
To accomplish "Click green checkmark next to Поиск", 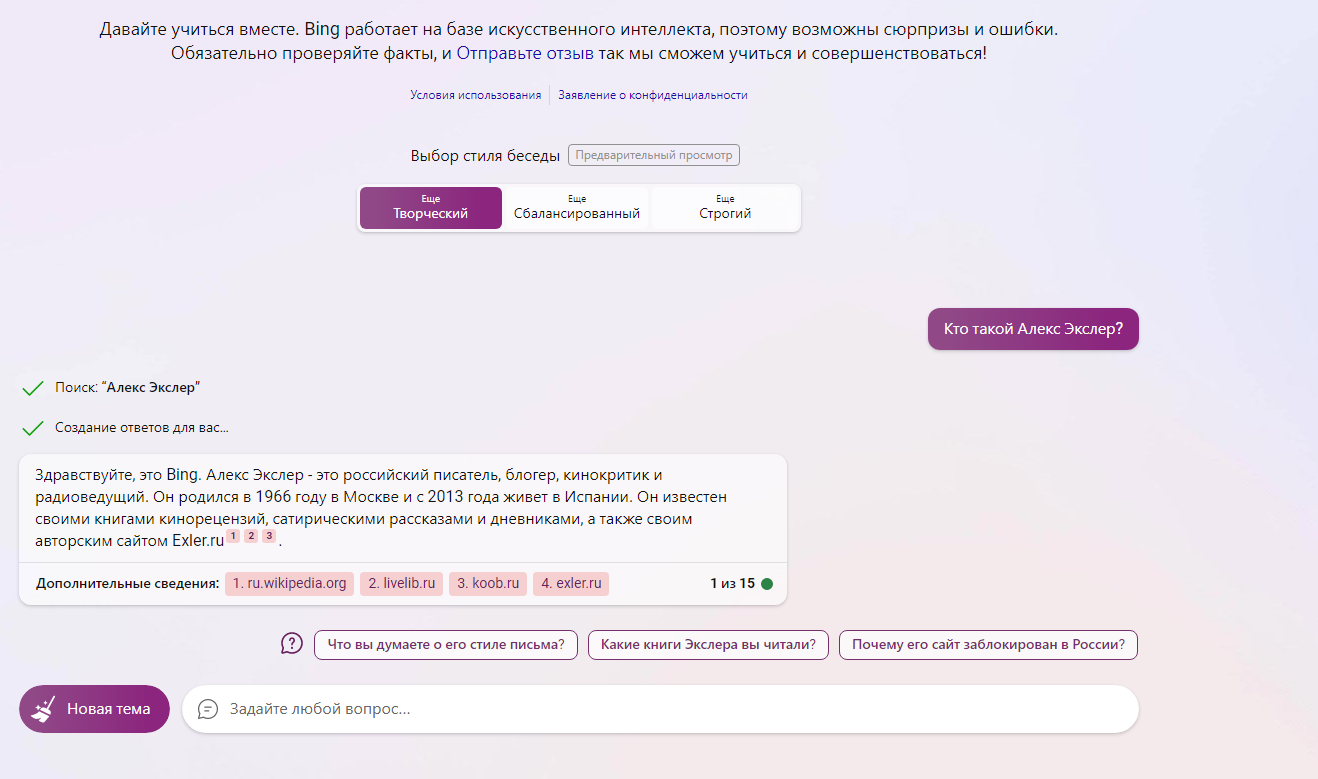I will [33, 387].
